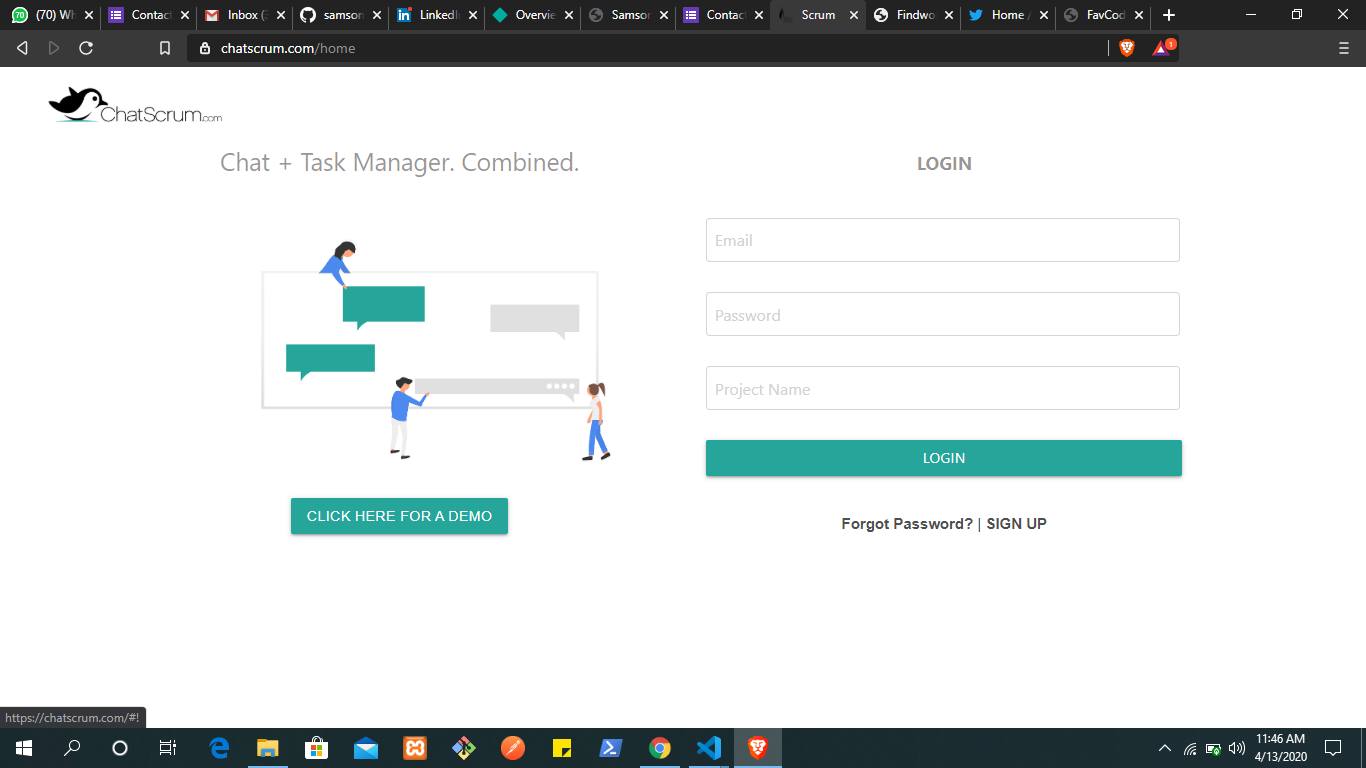Open Visual Studio Code from the taskbar

(x=709, y=748)
